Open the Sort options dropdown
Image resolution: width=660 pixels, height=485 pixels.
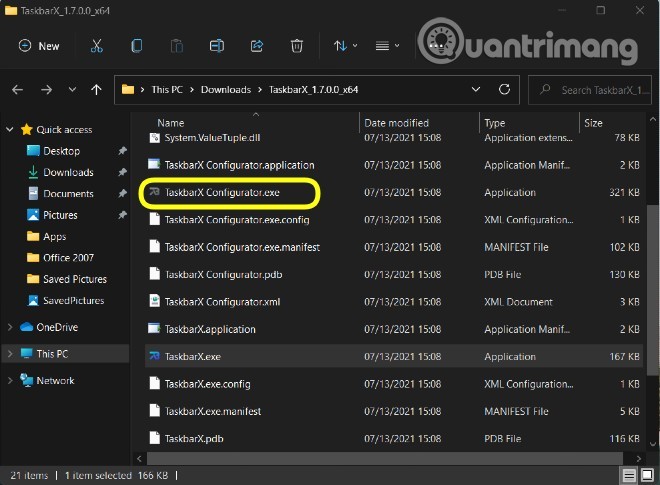(x=346, y=46)
